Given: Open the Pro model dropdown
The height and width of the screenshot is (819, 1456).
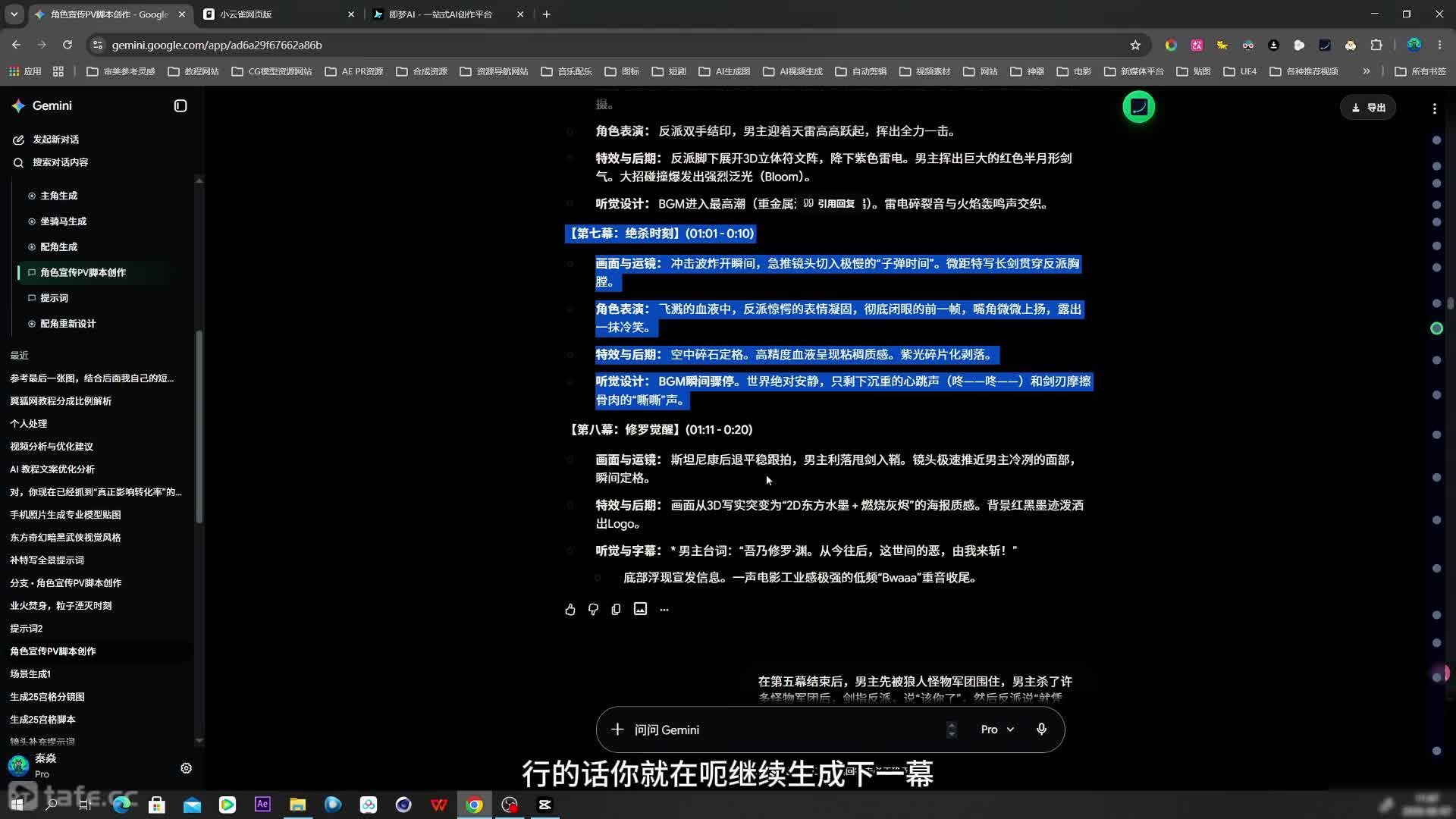Looking at the screenshot, I should click(997, 730).
